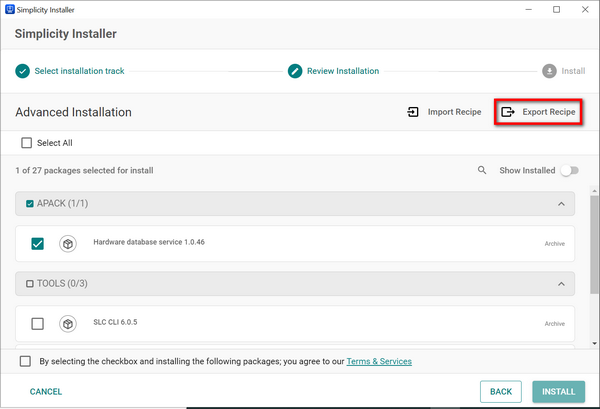Click the Import Recipe arrow icon
The image size is (600, 409).
pyautogui.click(x=413, y=112)
